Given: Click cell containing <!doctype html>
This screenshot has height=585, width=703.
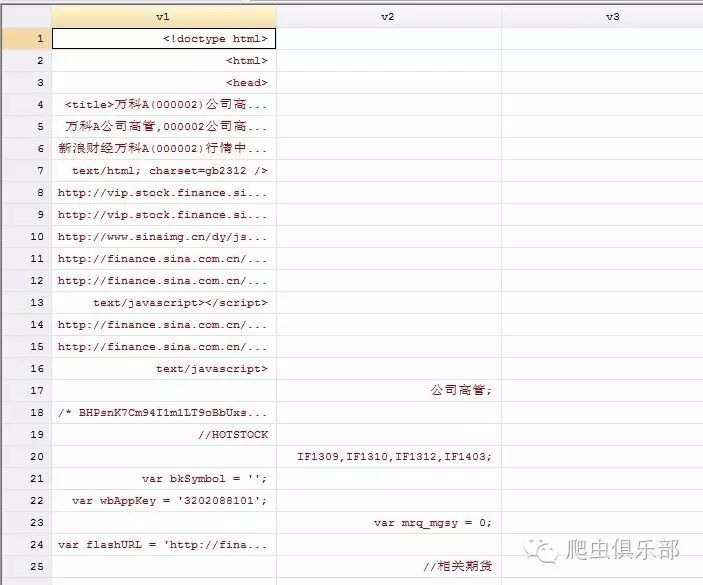Looking at the screenshot, I should [x=164, y=39].
